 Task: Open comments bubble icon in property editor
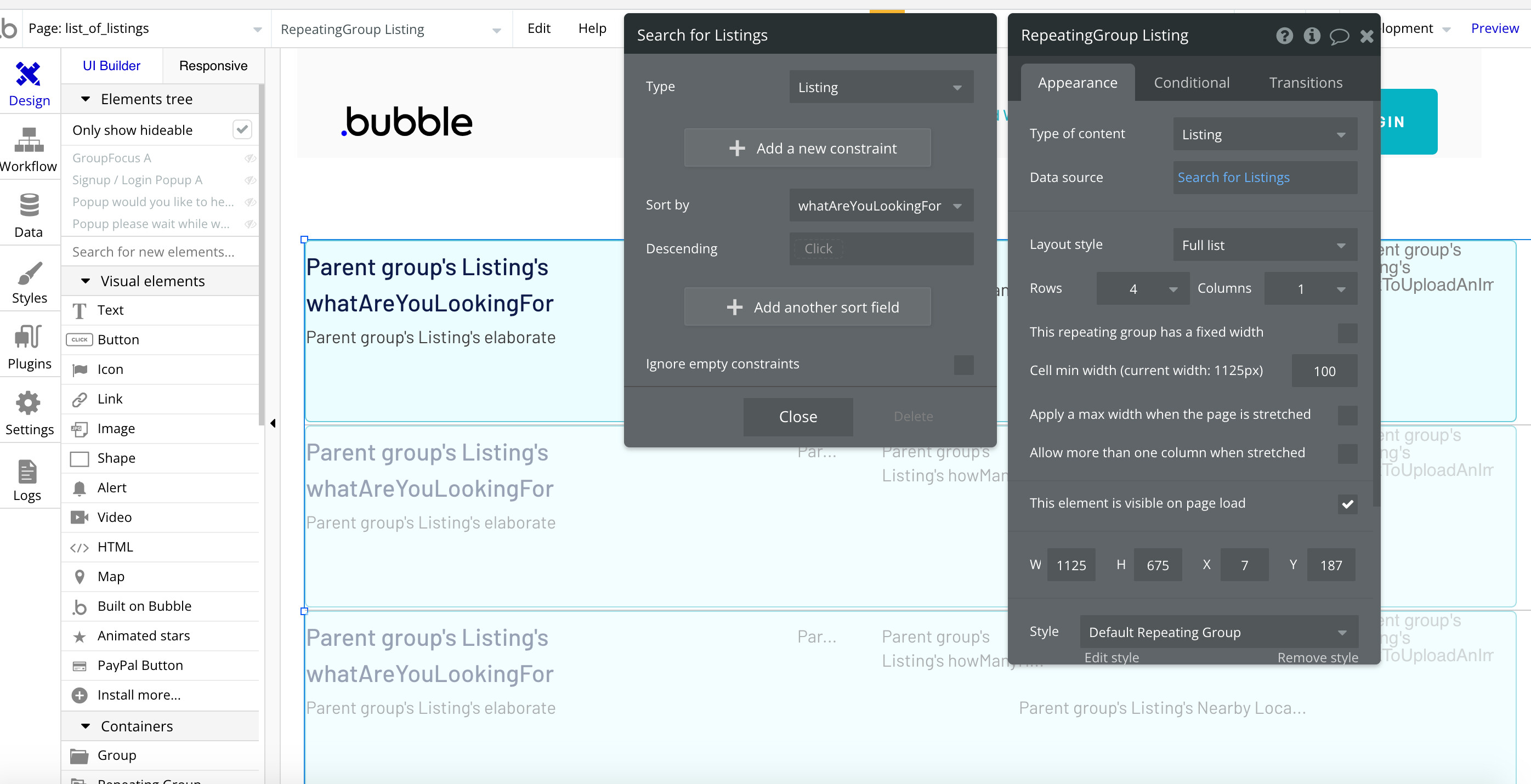[x=1339, y=36]
